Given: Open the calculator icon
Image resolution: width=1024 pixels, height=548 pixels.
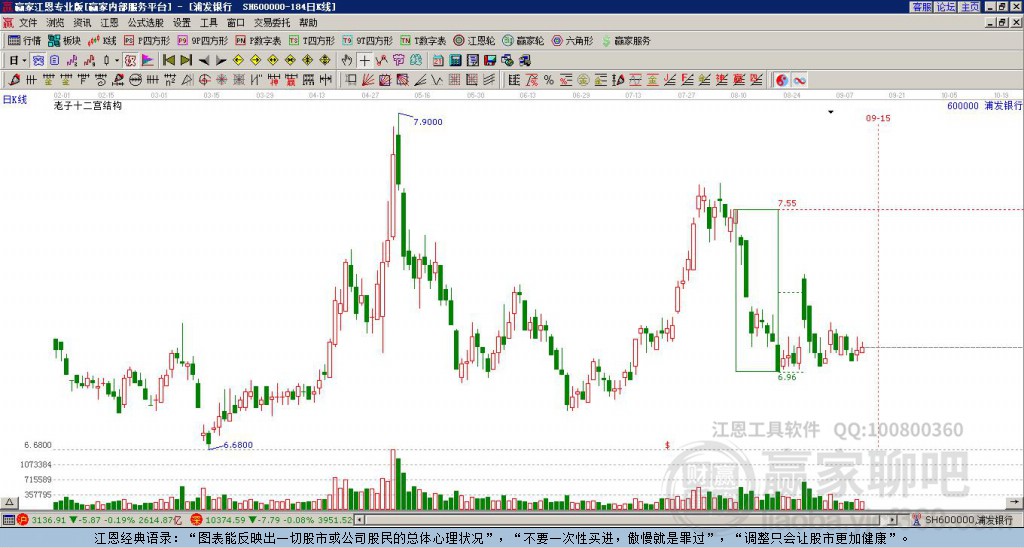Looking at the screenshot, I should [x=456, y=61].
